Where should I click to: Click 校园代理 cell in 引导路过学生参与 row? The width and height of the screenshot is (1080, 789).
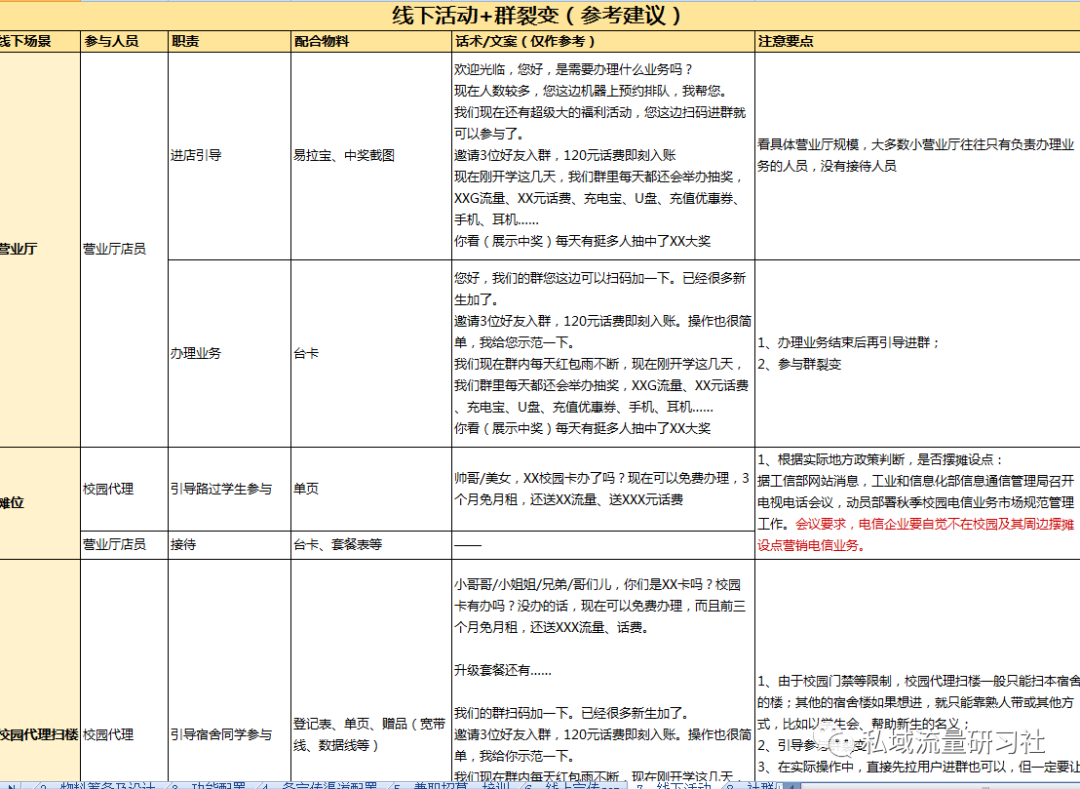[x=124, y=490]
